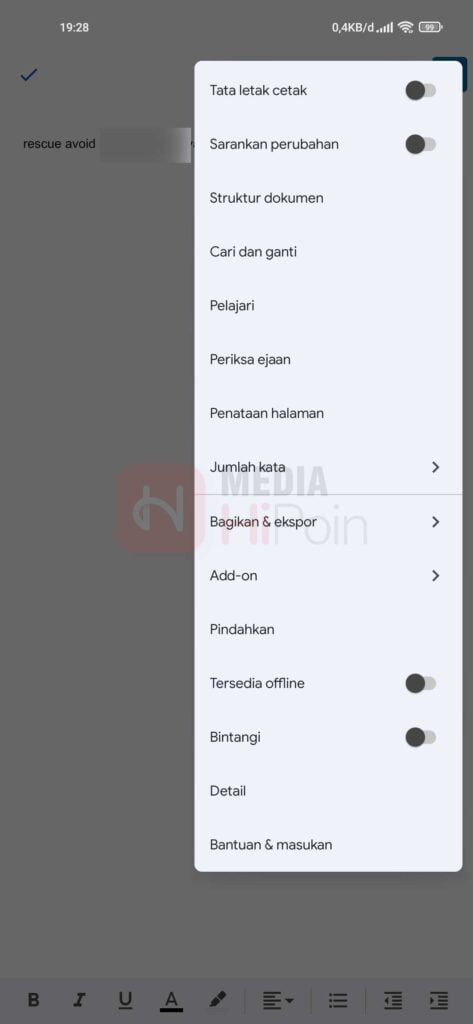Enable Tersedia offline switch
Viewport: 473px width, 1024px height.
421,684
